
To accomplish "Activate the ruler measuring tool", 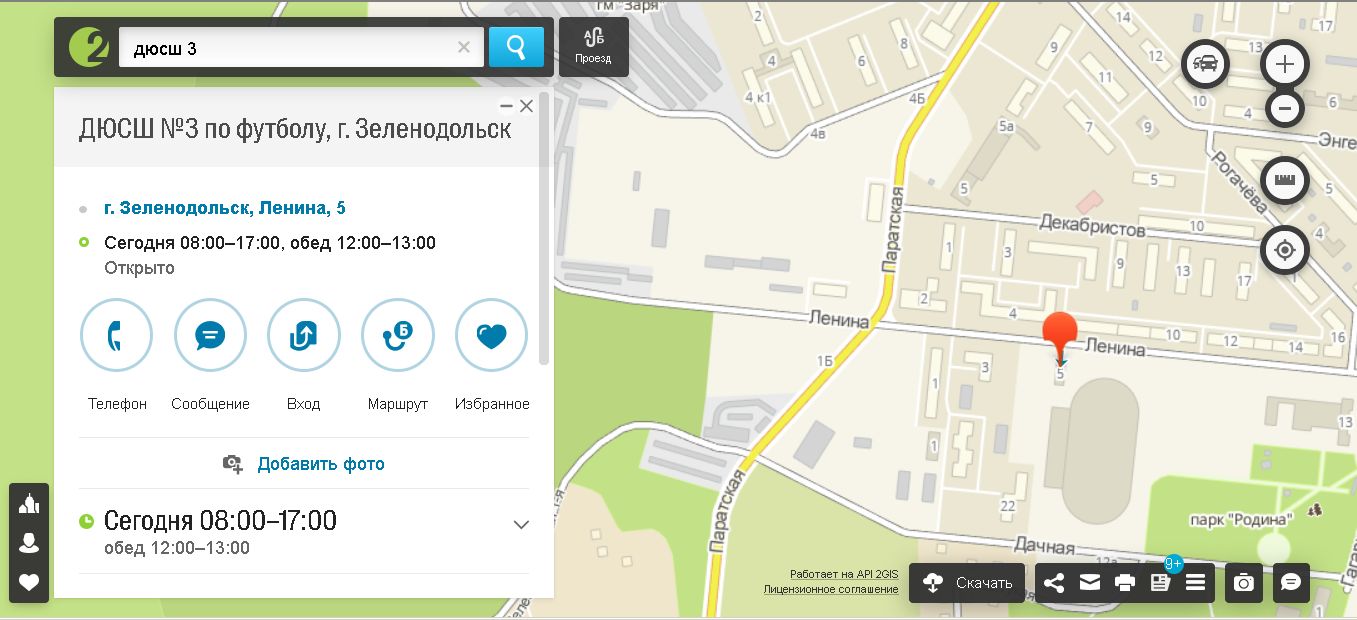I will pyautogui.click(x=1285, y=181).
